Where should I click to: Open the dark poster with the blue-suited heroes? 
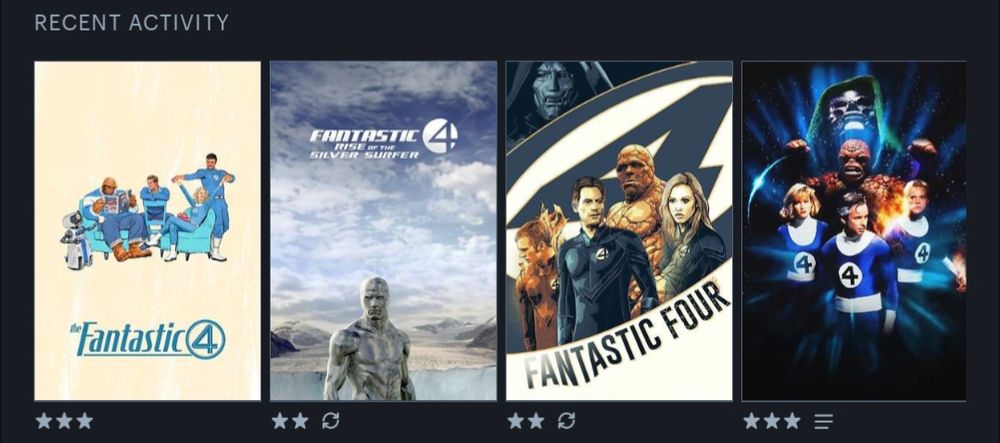[854, 231]
